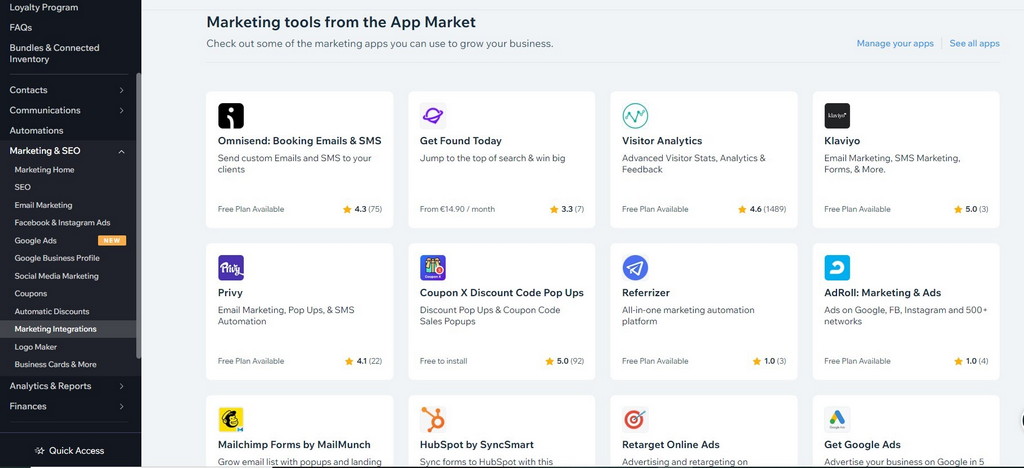1024x468 pixels.
Task: Click the Referrizer paper plane icon
Action: (x=635, y=268)
